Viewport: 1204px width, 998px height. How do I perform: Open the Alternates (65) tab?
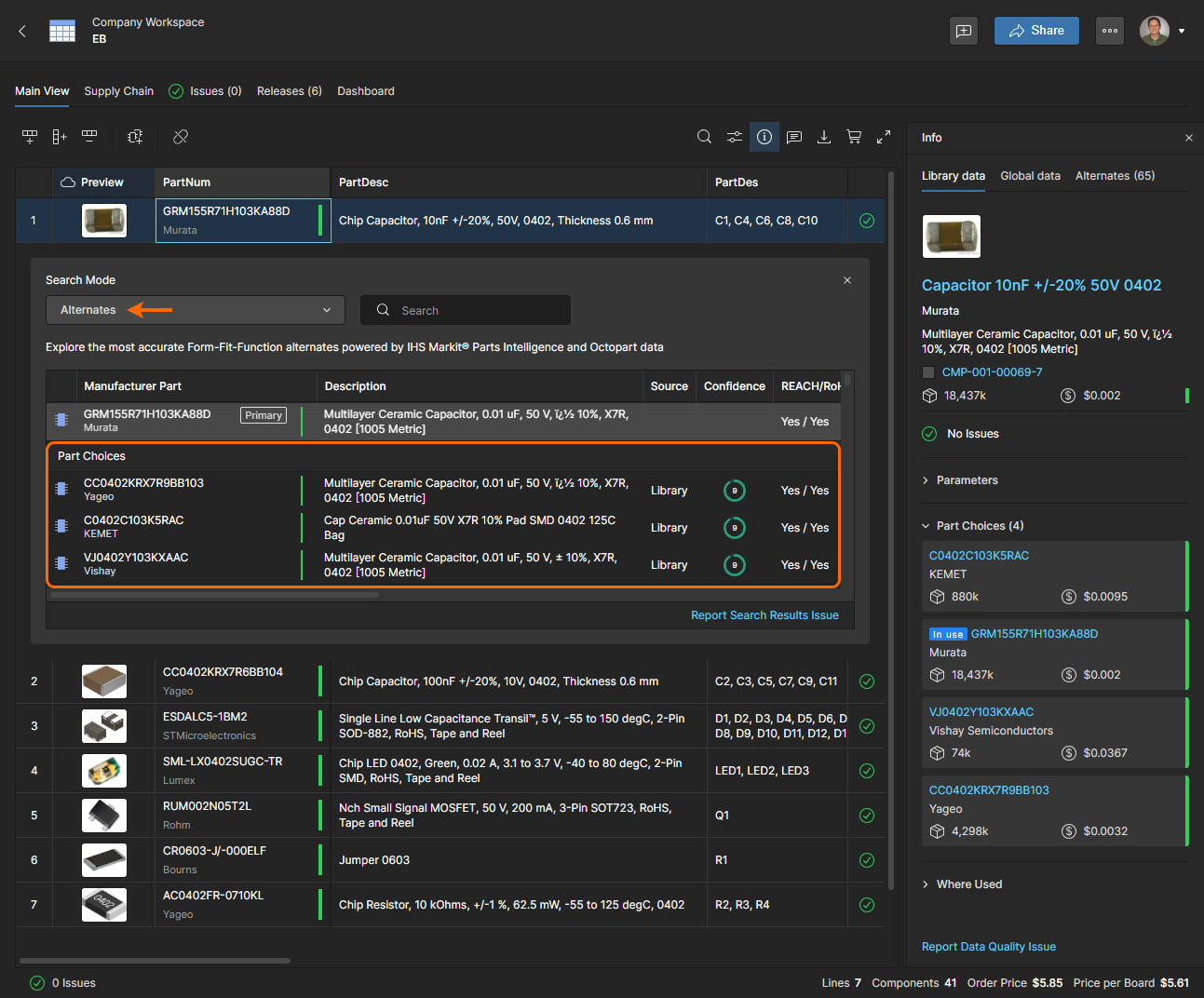point(1115,176)
